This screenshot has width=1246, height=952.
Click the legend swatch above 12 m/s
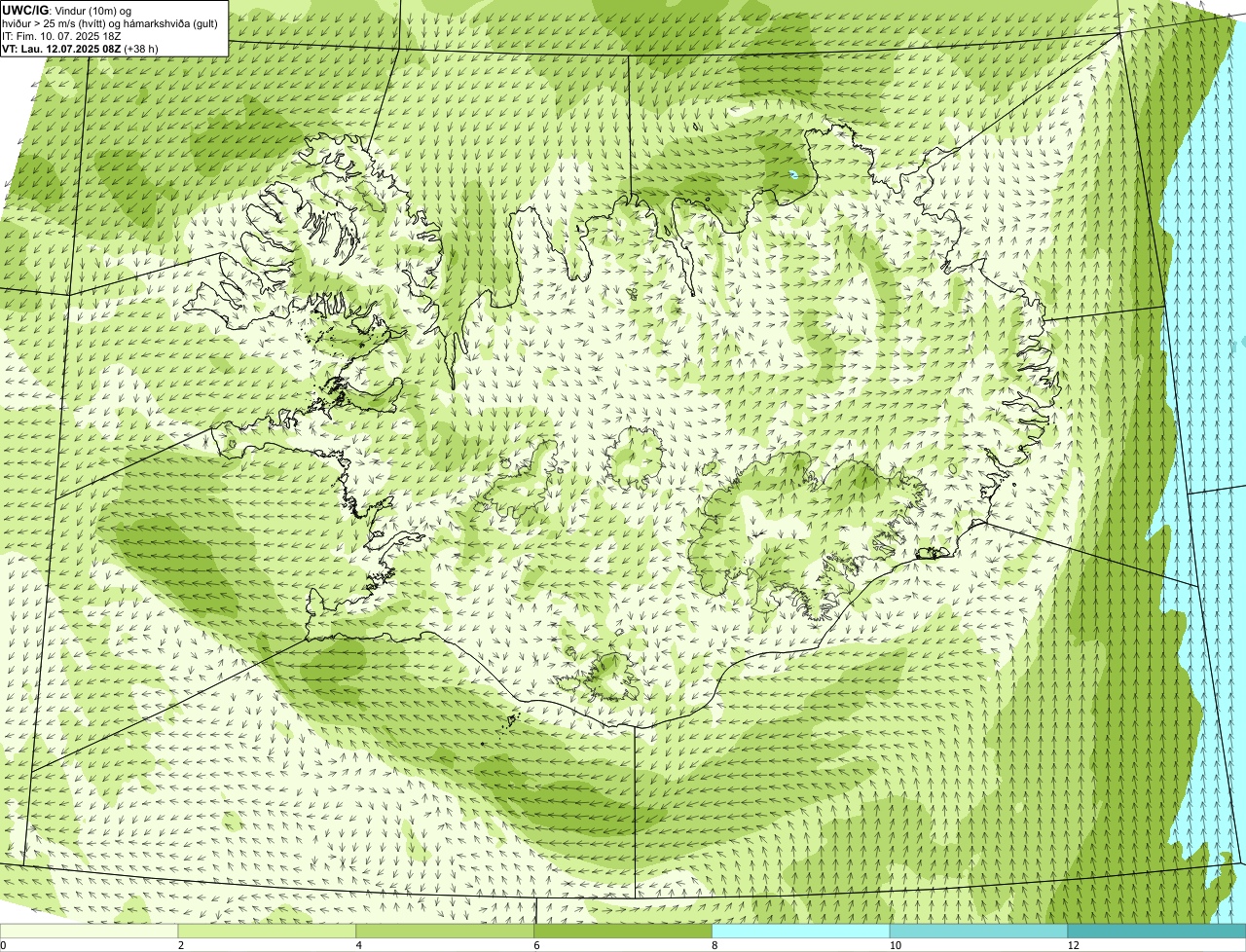[1156, 931]
